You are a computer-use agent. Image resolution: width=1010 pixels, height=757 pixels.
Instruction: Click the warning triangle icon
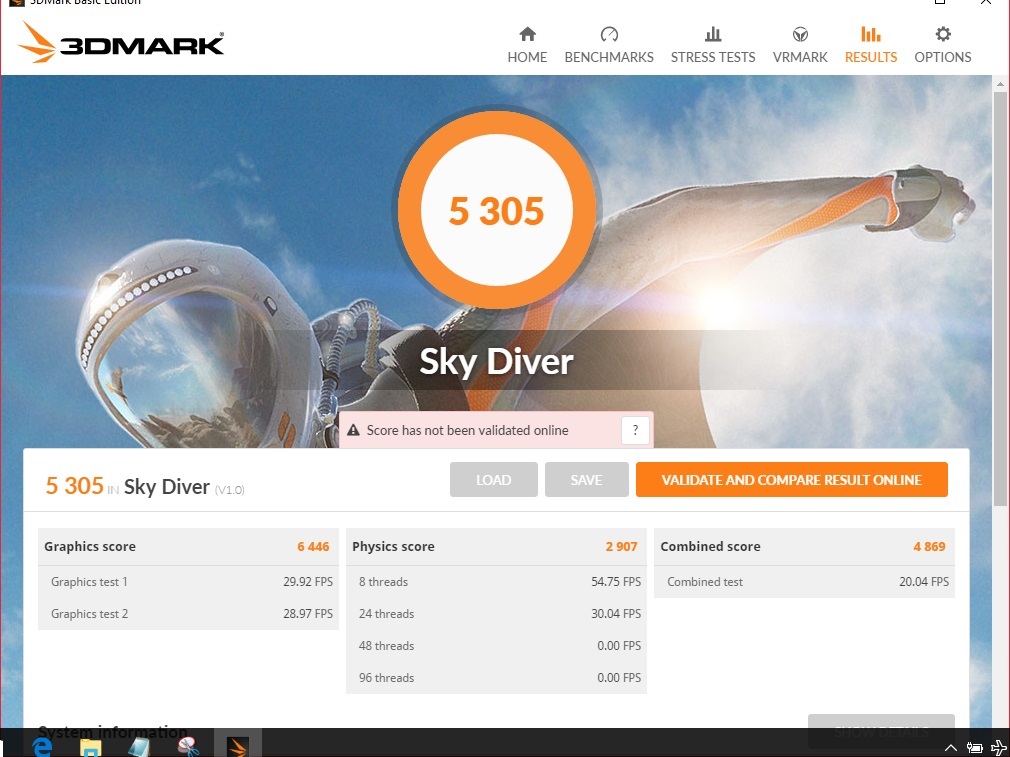tap(353, 430)
